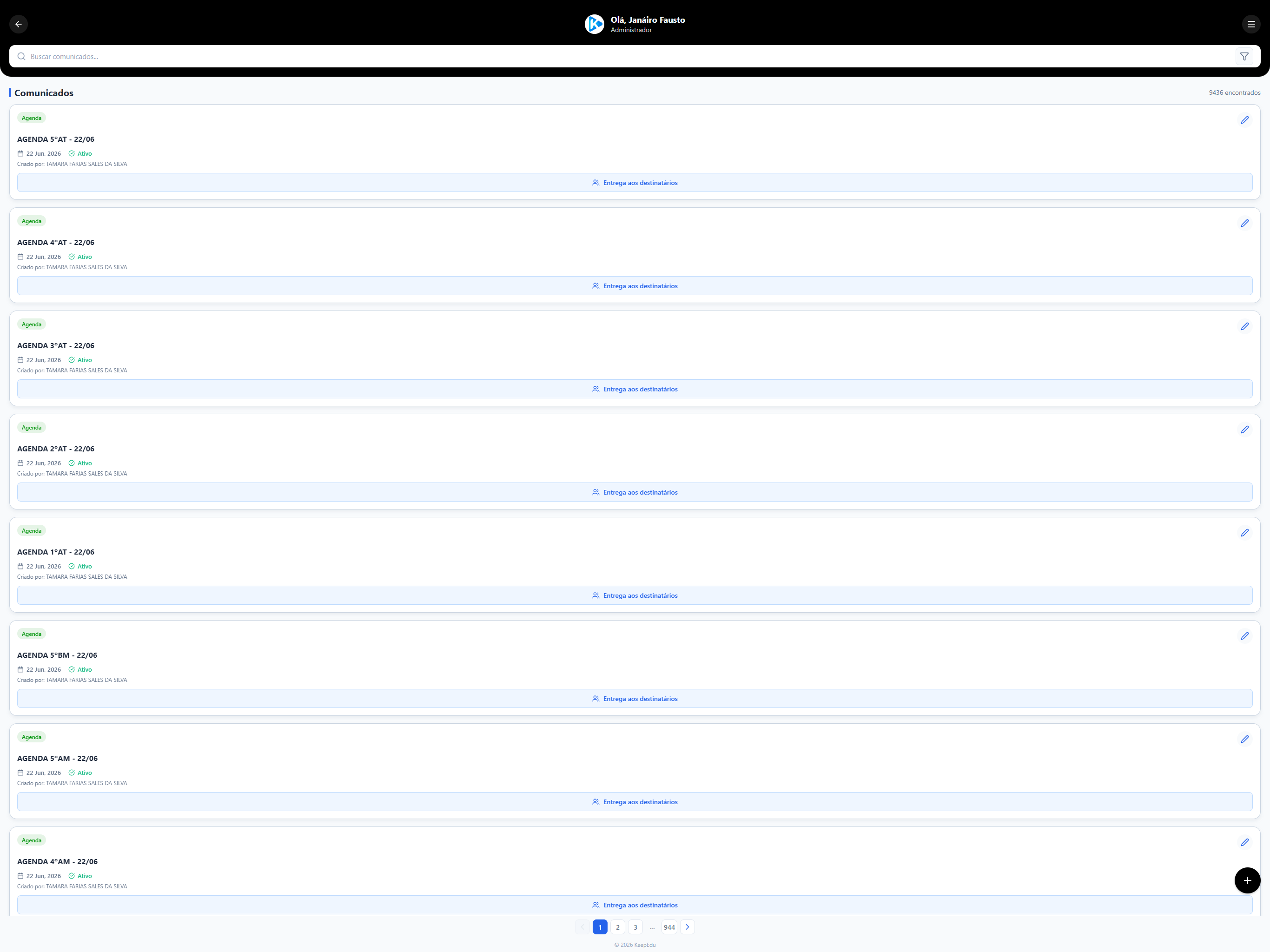Jump to last page 944
Screen dimensions: 1270x952
pos(669,928)
